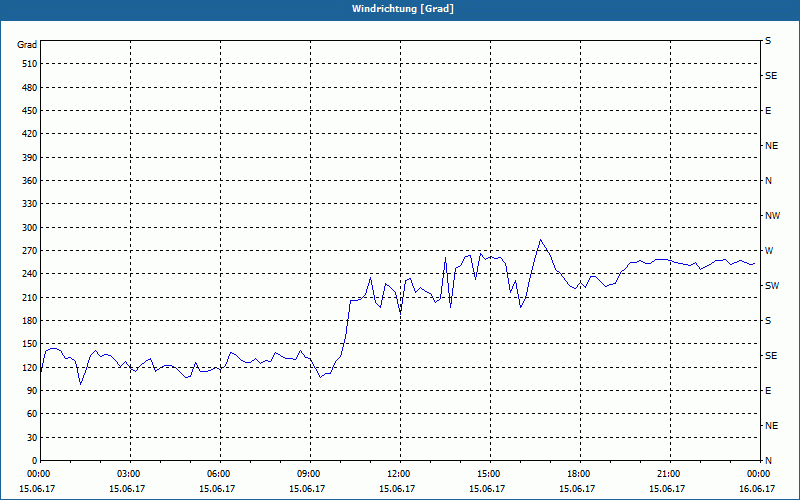The height and width of the screenshot is (500, 800).
Task: Click the NW compass label
Action: [772, 216]
